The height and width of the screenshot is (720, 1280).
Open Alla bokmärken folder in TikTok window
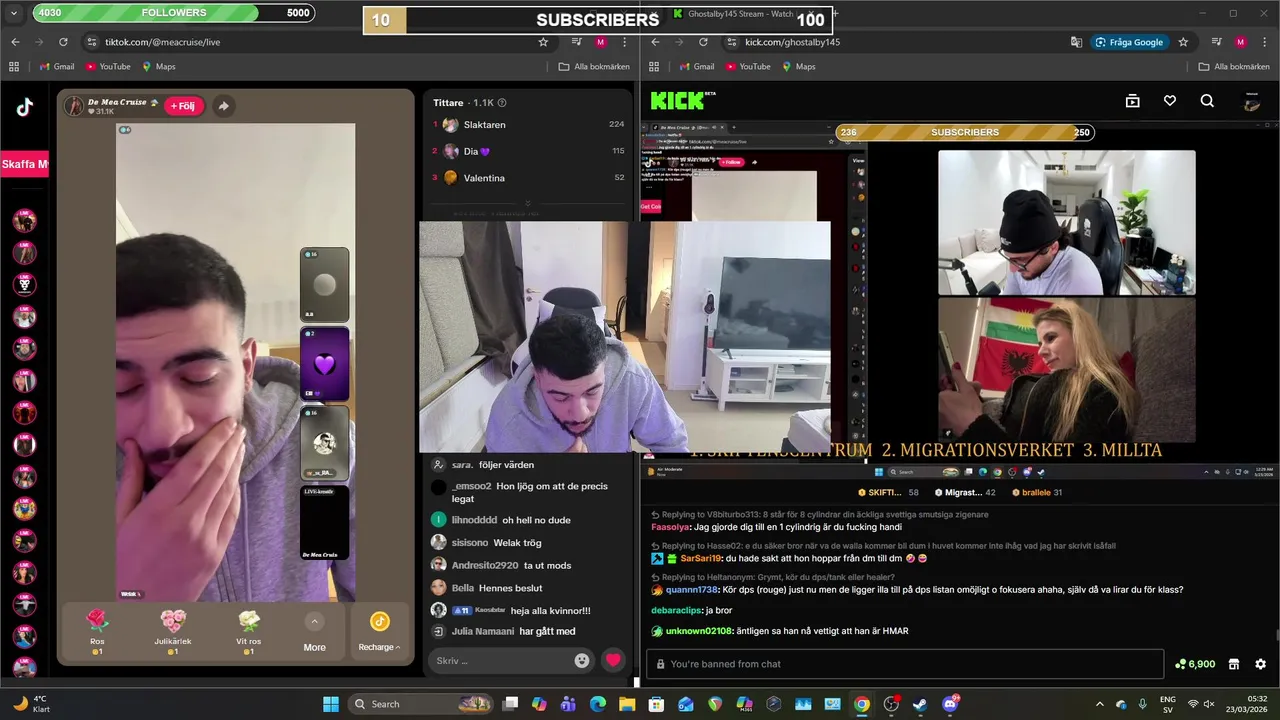pos(594,67)
